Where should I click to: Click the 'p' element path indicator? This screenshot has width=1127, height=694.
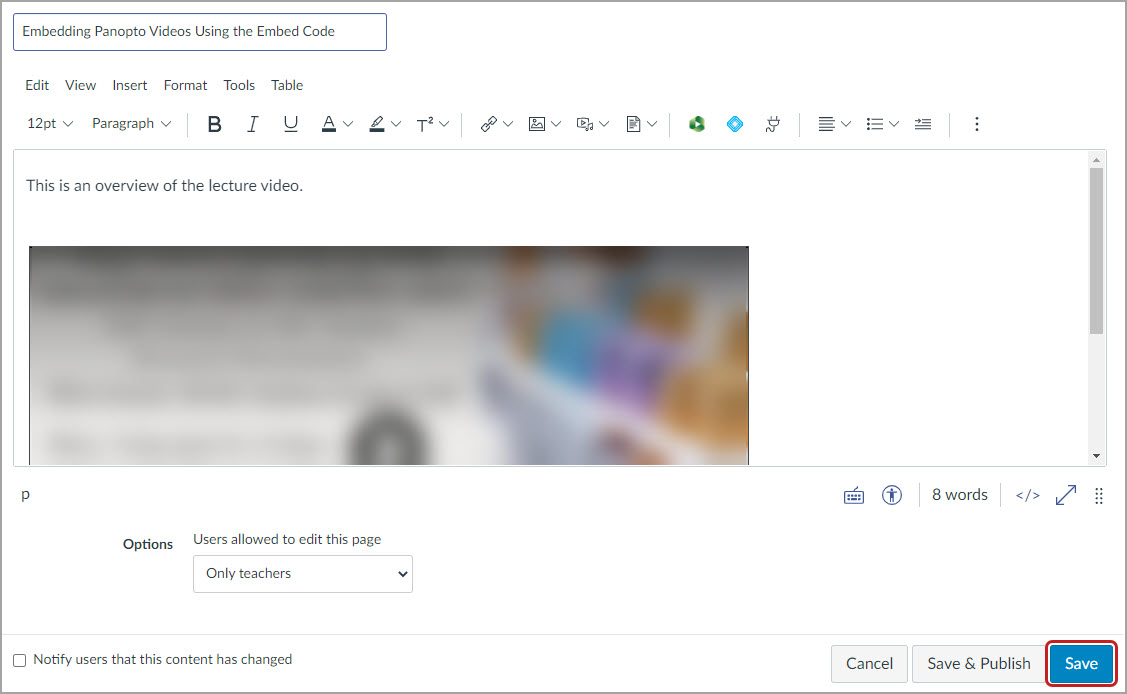(x=25, y=494)
